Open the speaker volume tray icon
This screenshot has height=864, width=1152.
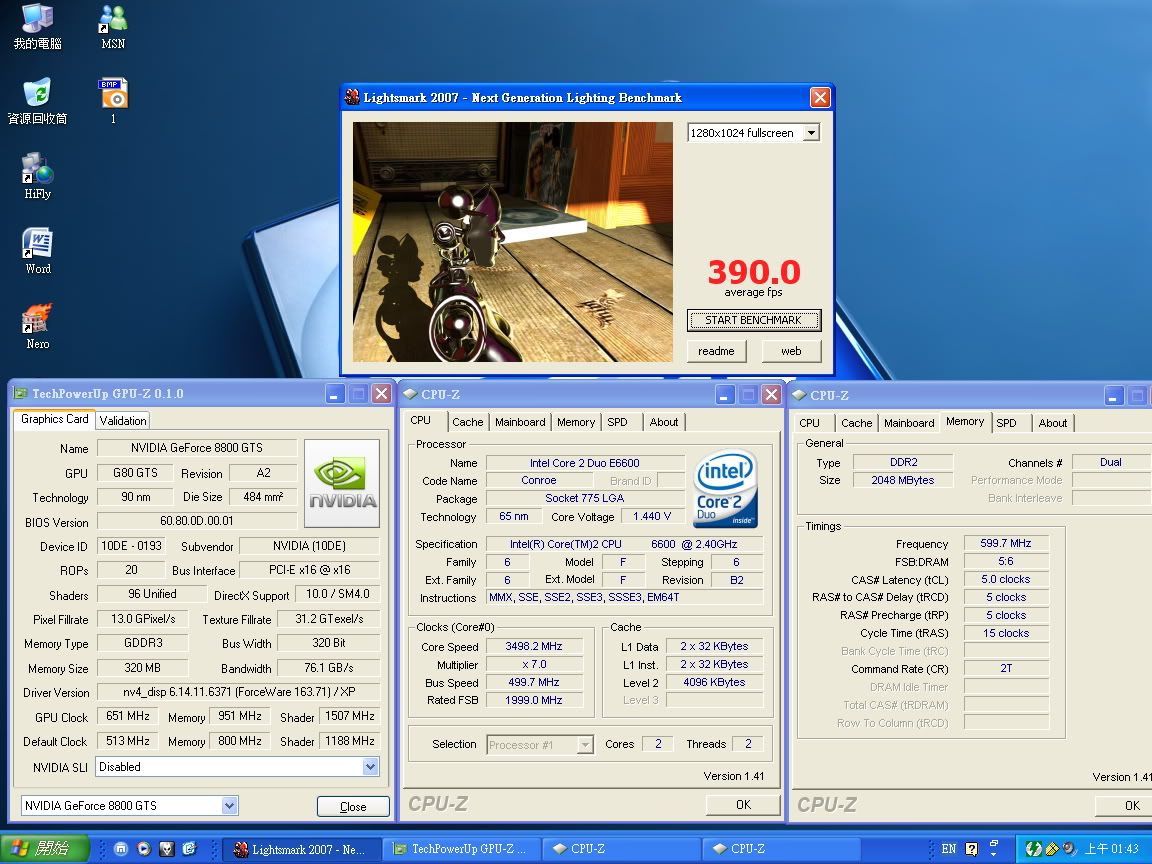click(x=1069, y=849)
